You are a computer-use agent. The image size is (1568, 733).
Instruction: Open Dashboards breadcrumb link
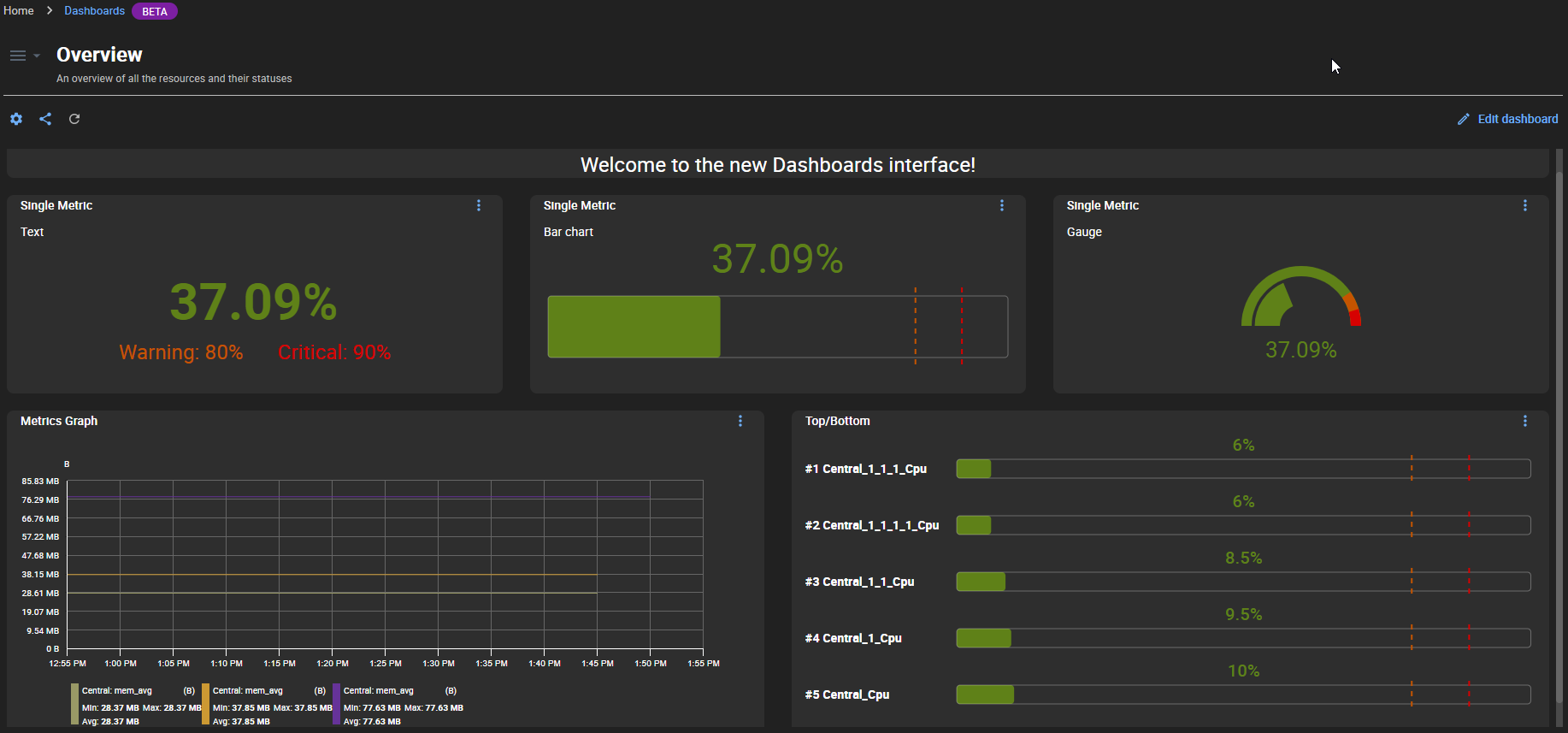point(94,11)
